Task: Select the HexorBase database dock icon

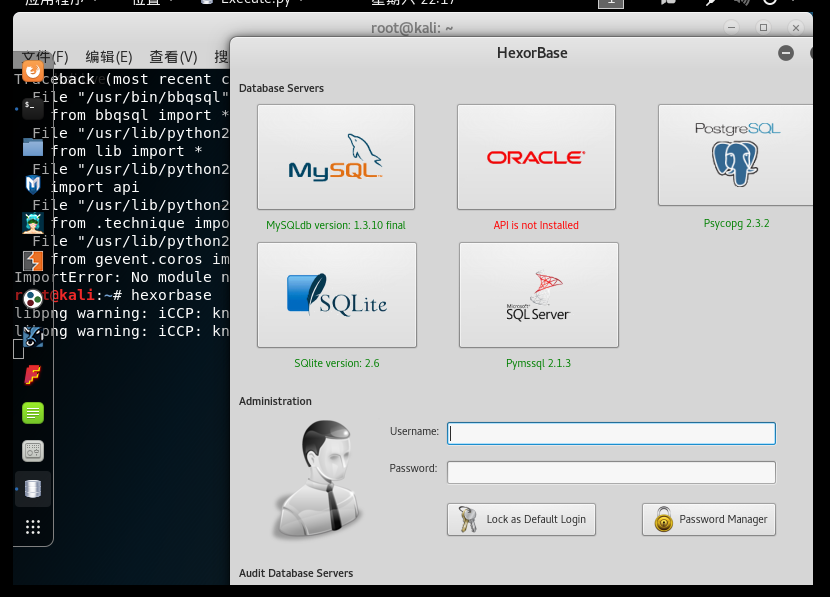Action: tap(33, 489)
